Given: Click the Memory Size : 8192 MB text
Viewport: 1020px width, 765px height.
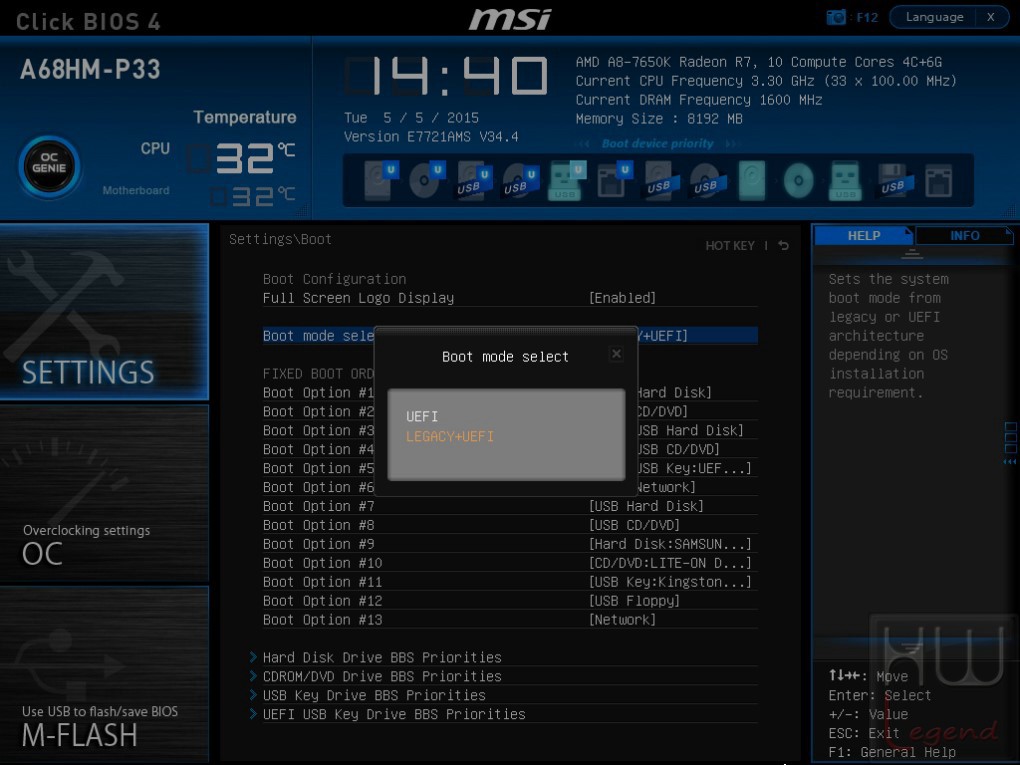Looking at the screenshot, I should (x=659, y=119).
